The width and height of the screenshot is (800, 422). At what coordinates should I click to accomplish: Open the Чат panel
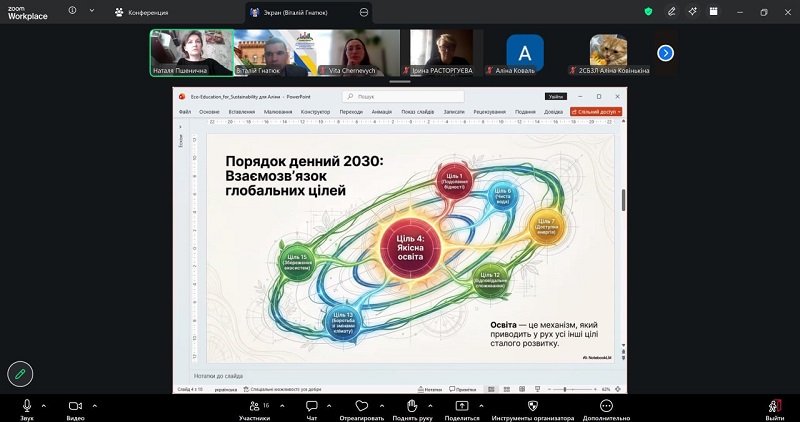[312, 409]
